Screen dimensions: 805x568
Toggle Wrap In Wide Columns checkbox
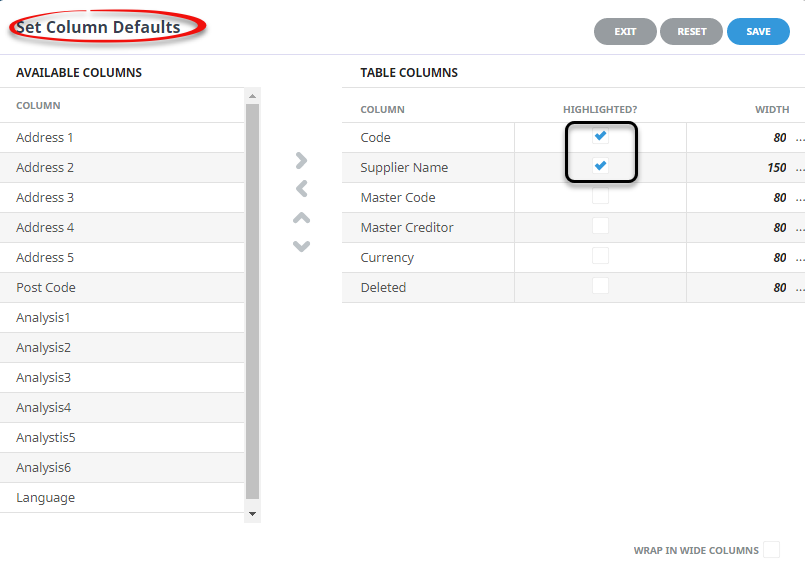[771, 550]
